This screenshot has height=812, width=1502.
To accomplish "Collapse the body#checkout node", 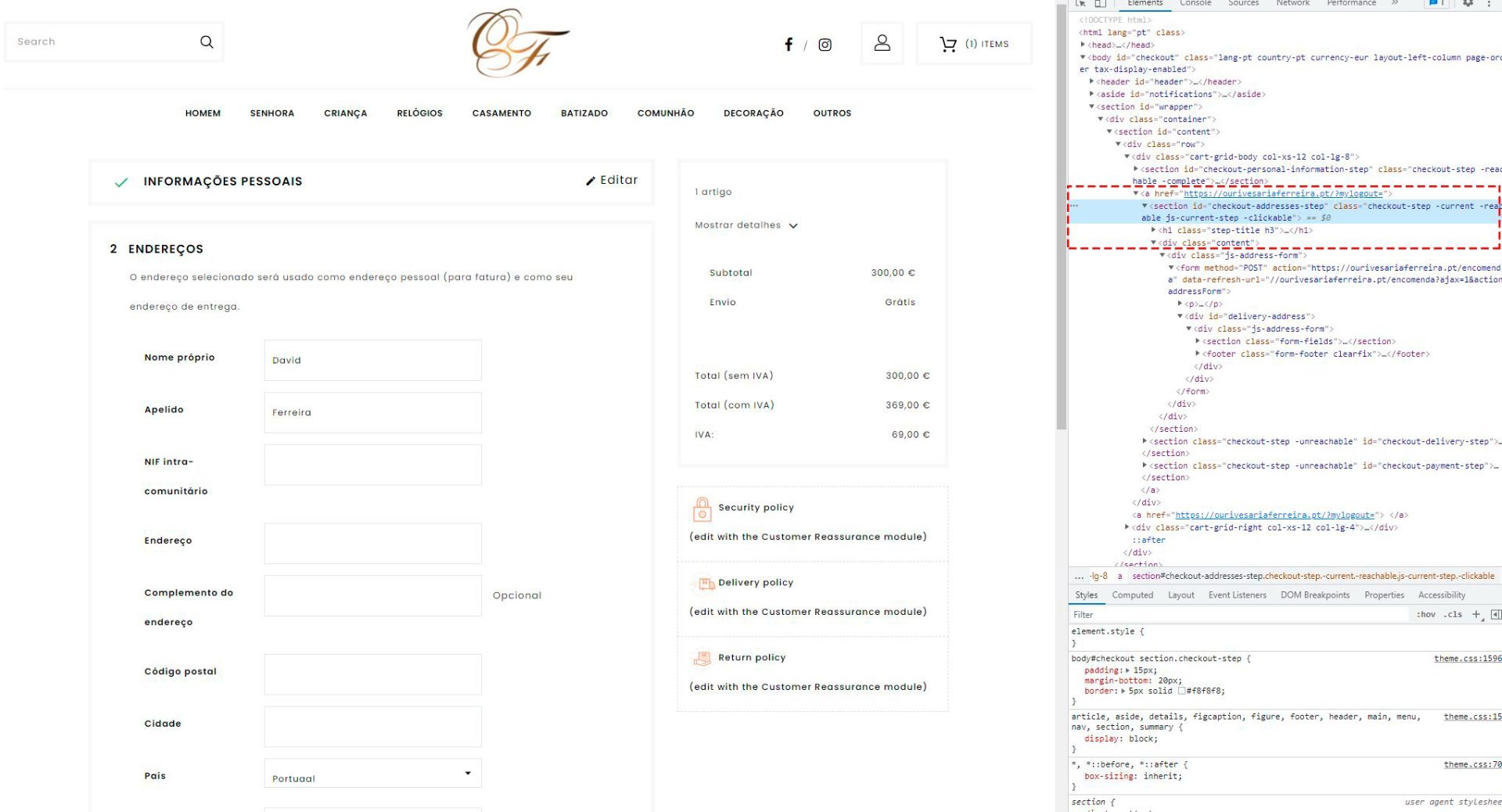I will (x=1083, y=57).
